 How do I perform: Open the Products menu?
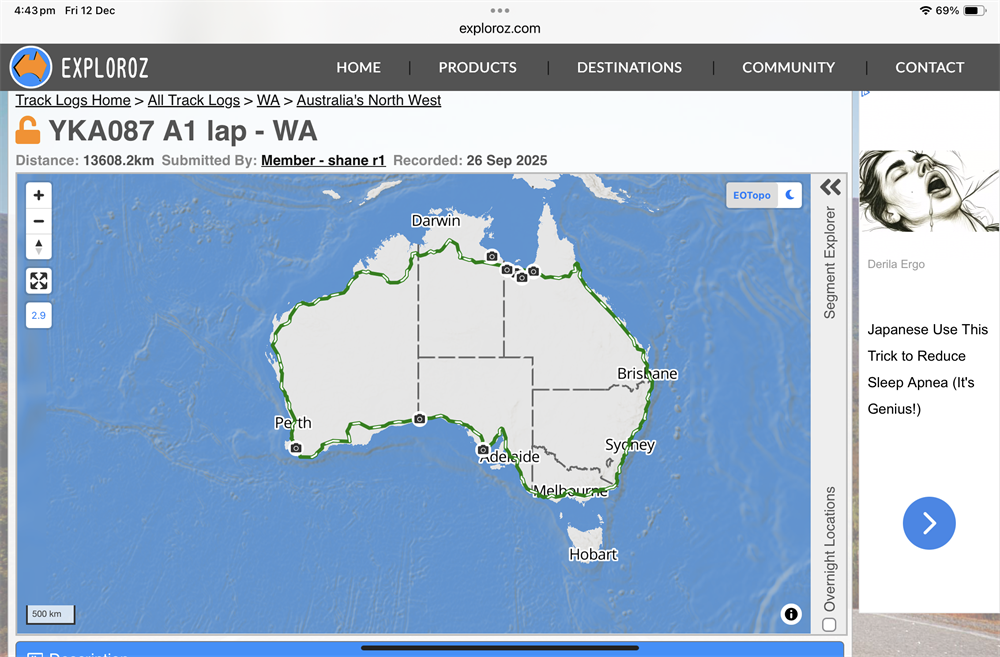477,68
